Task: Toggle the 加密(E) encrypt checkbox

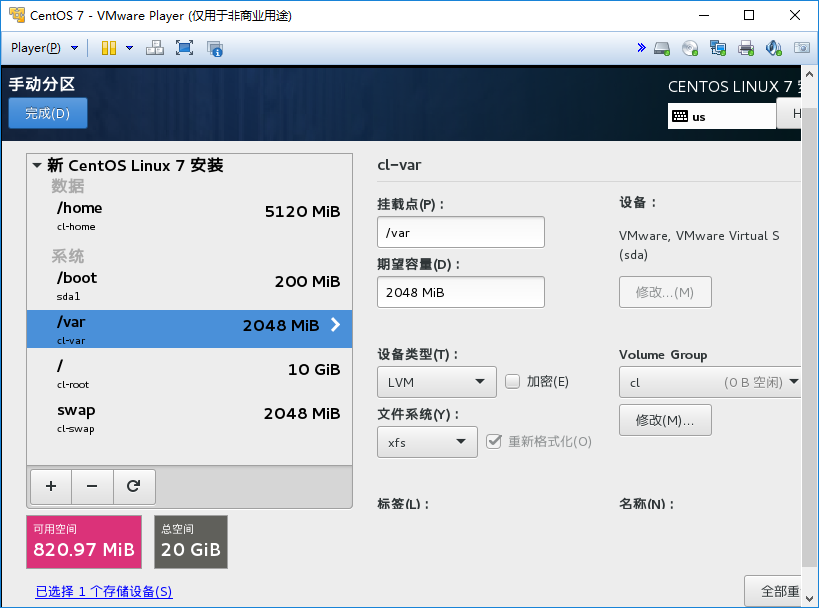Action: click(x=512, y=382)
